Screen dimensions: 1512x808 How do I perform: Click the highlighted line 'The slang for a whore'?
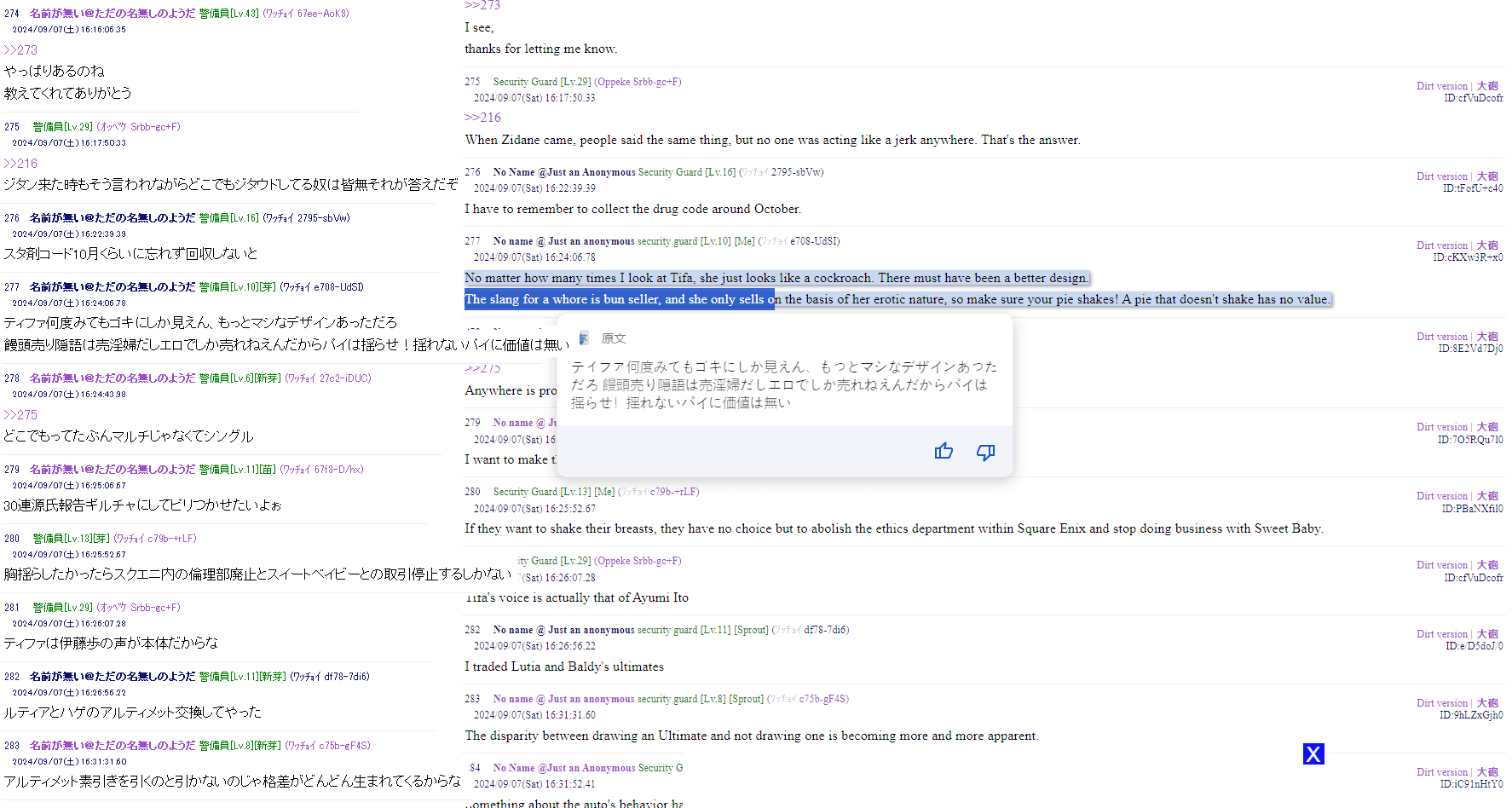tap(897, 299)
